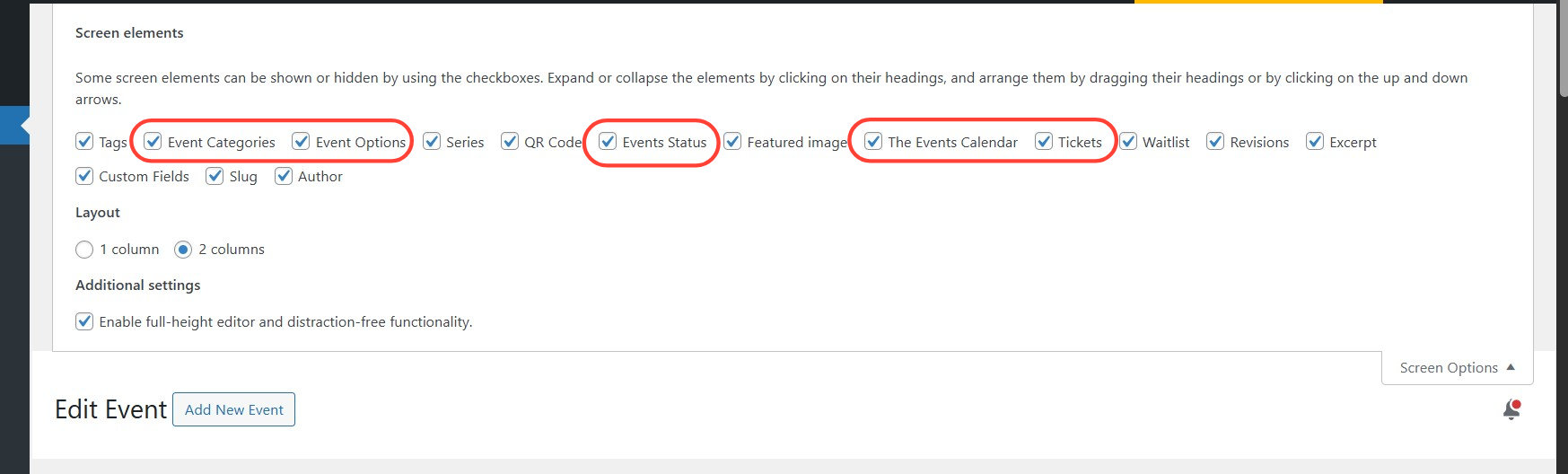Toggle The Events Calendar checkbox
The image size is (1568, 474).
[873, 142]
